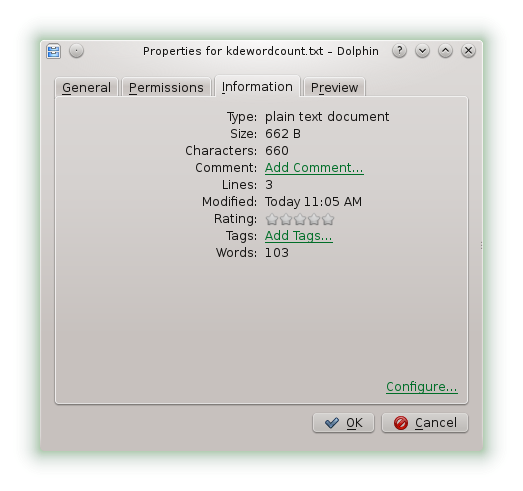Click the 'Modified:' label
Screen dimensions: 523x491
pyautogui.click(x=229, y=202)
